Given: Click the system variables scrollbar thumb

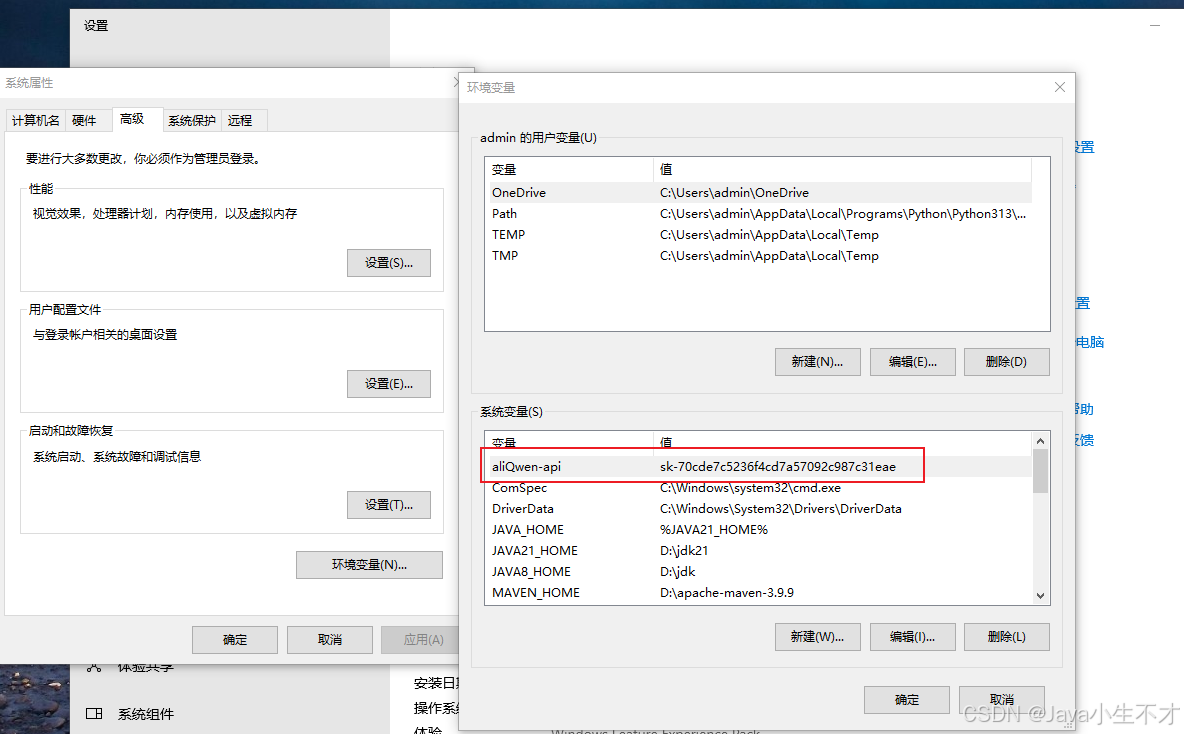Looking at the screenshot, I should pos(1041,471).
